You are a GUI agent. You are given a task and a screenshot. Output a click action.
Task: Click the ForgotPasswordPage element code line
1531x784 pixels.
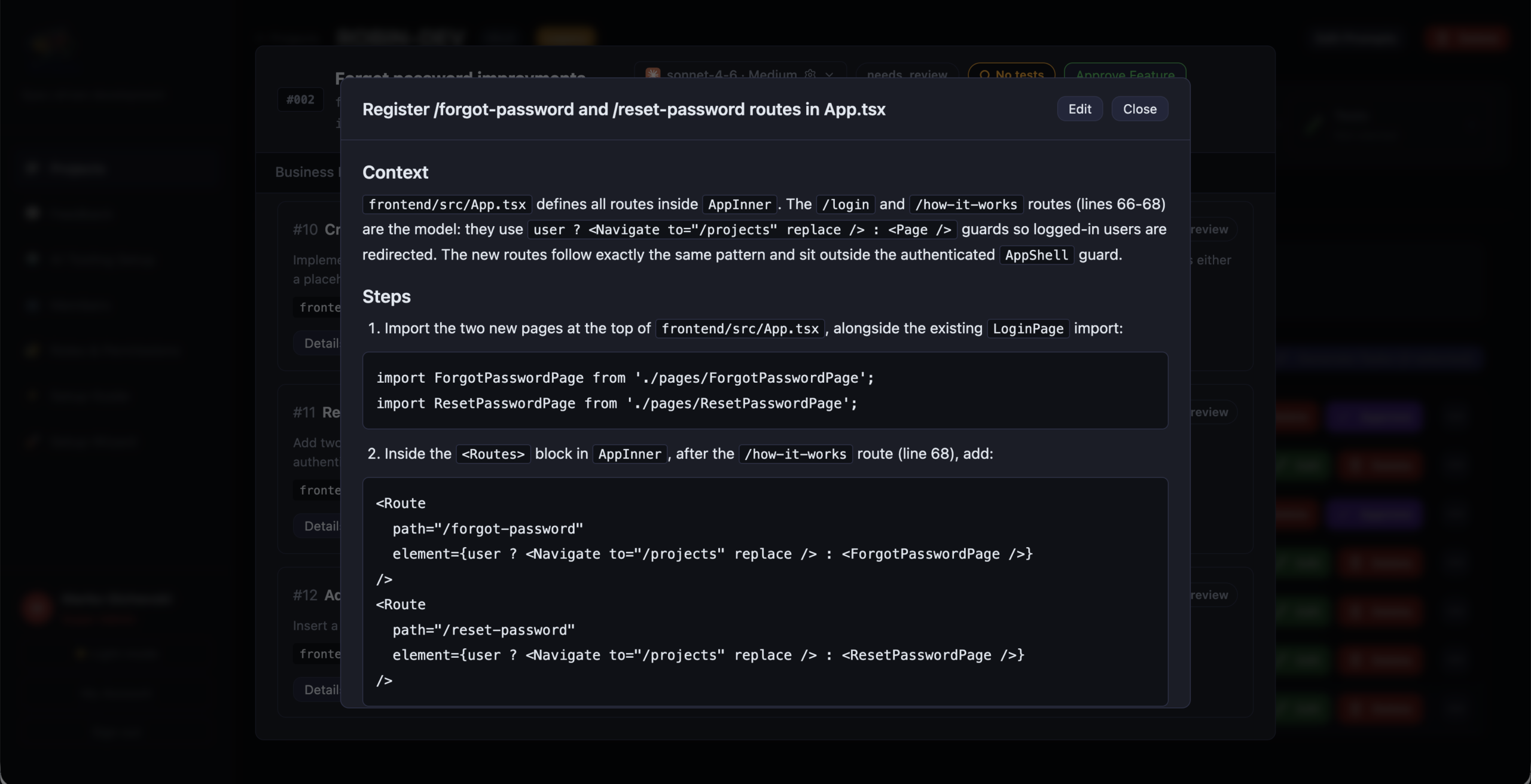[x=712, y=554]
